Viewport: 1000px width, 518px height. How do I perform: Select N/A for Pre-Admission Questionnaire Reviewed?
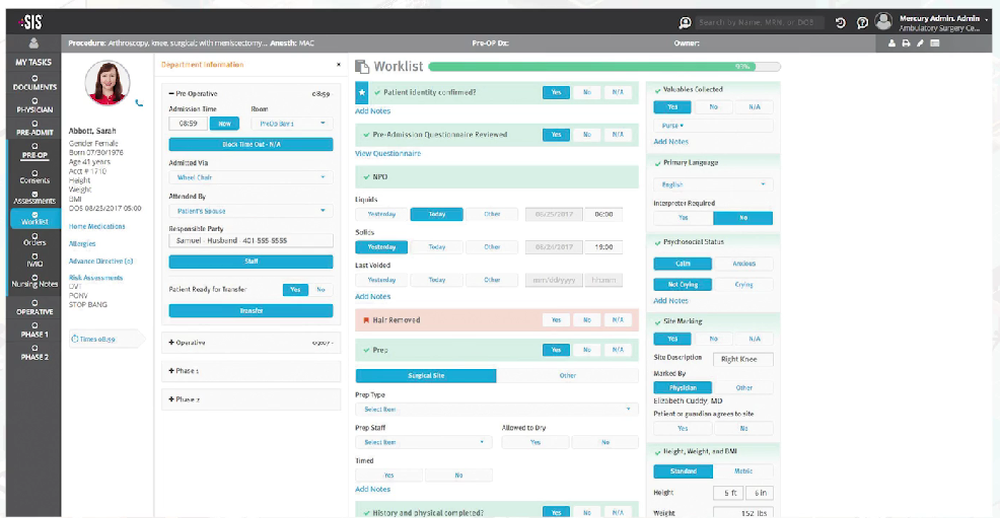tap(618, 135)
